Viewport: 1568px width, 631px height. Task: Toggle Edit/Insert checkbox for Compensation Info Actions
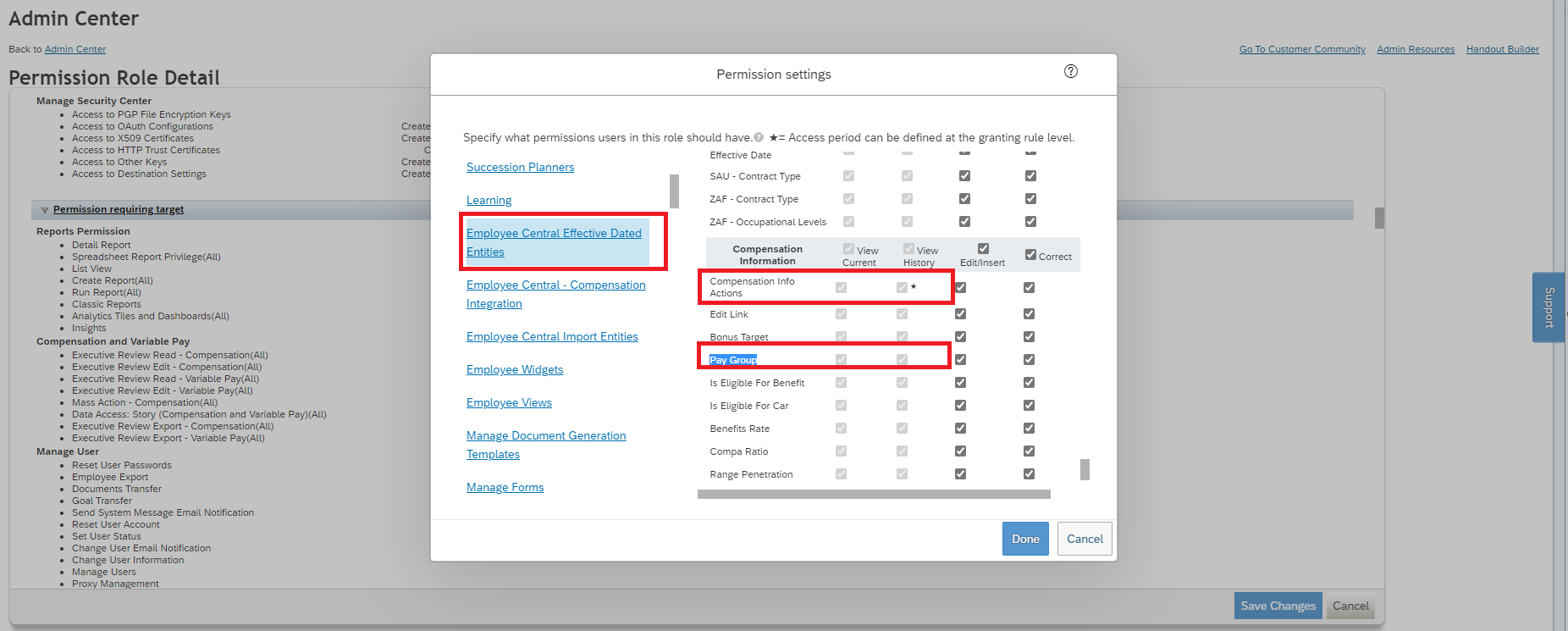coord(960,287)
